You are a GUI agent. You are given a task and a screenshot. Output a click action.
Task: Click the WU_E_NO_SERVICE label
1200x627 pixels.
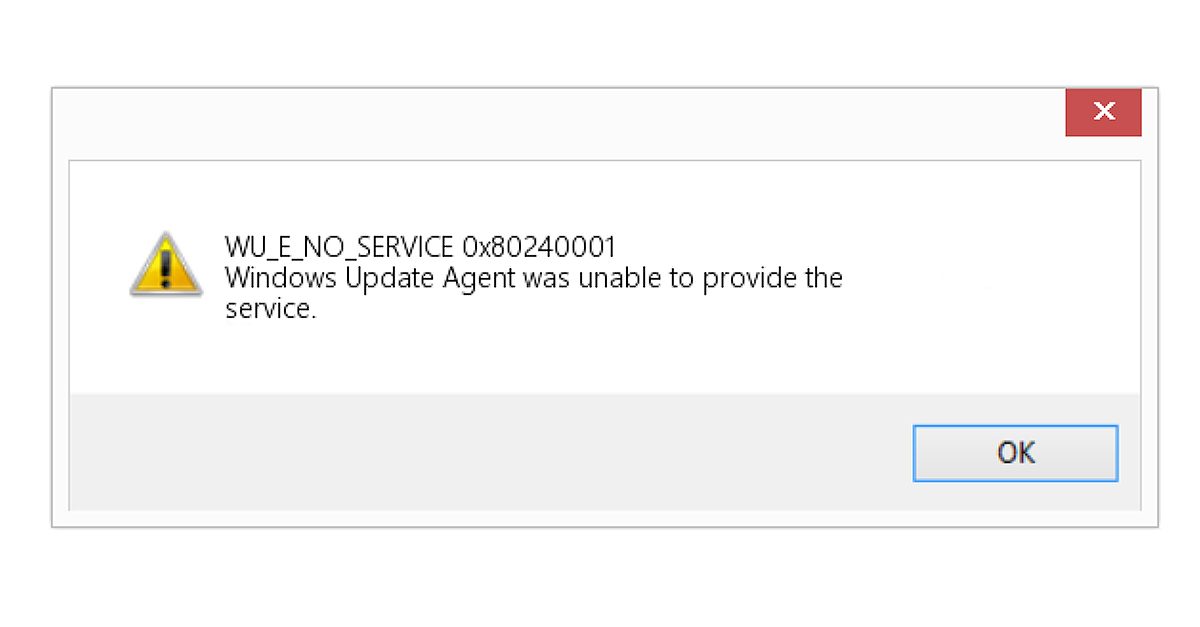tap(340, 247)
